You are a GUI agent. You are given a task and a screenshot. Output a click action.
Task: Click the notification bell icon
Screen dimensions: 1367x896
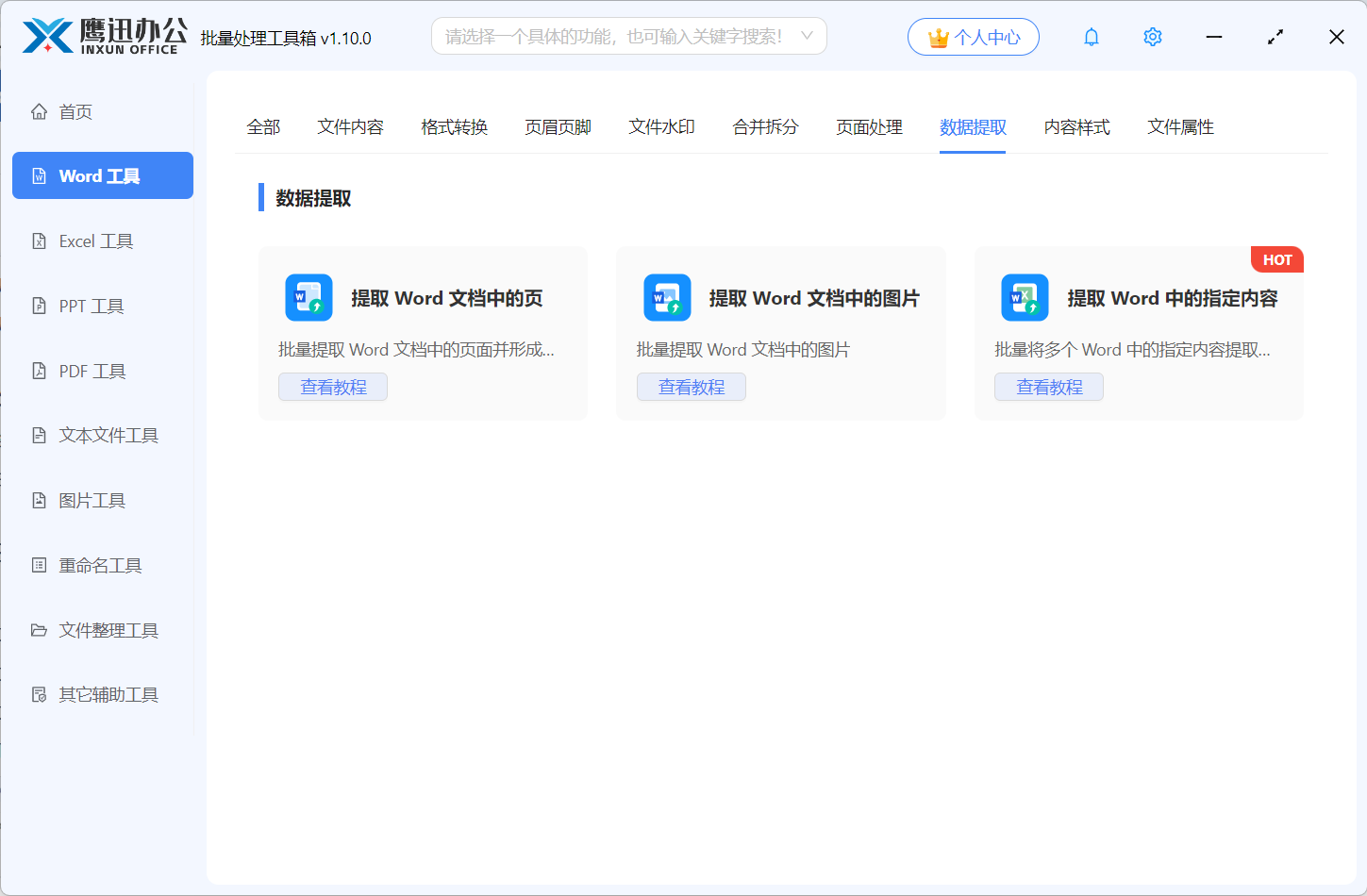(x=1091, y=37)
